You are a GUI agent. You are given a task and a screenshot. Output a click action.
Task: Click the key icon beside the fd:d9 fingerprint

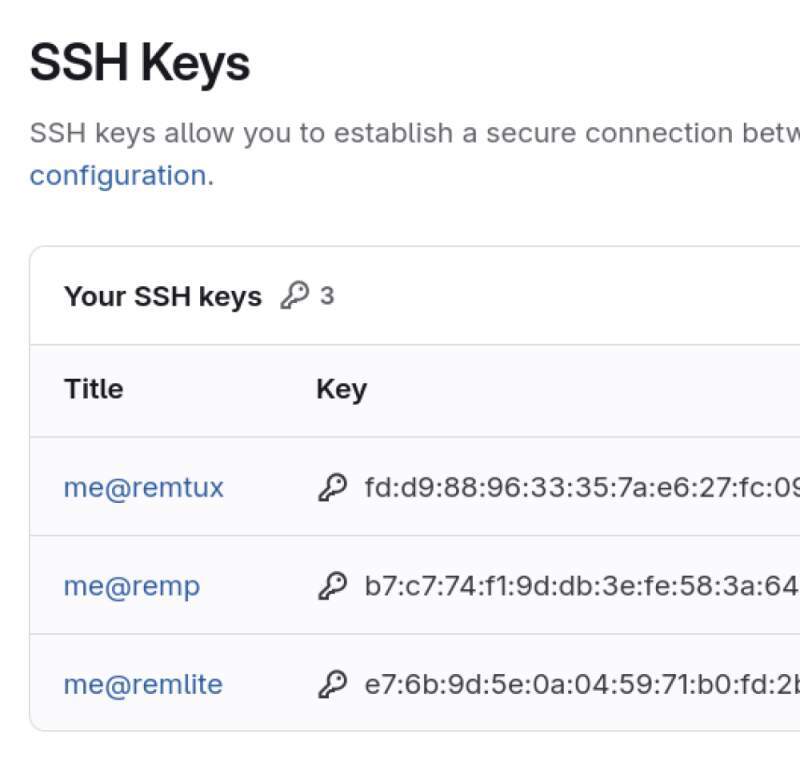pos(332,487)
